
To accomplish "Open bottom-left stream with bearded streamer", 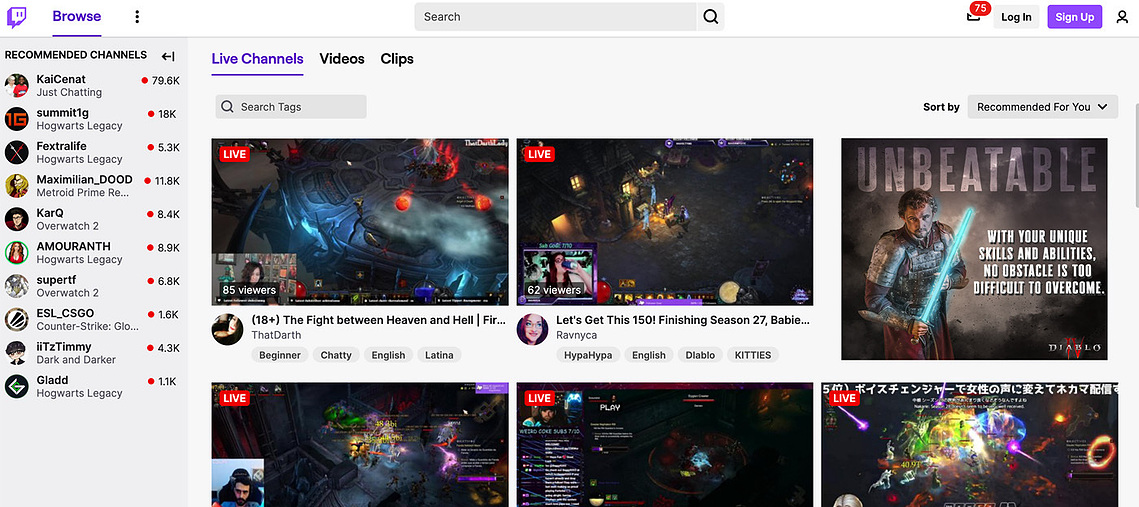I will click(360, 445).
